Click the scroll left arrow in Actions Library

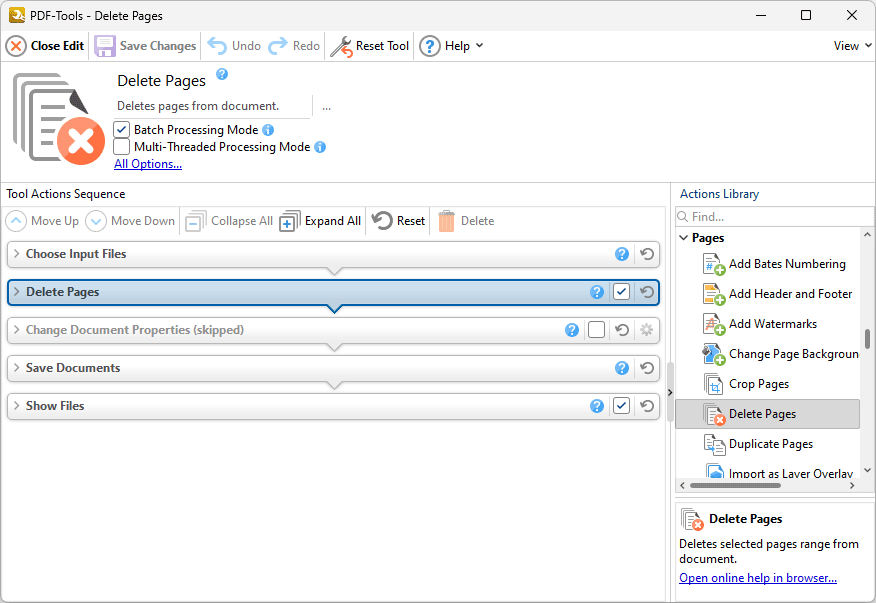pyautogui.click(x=682, y=486)
